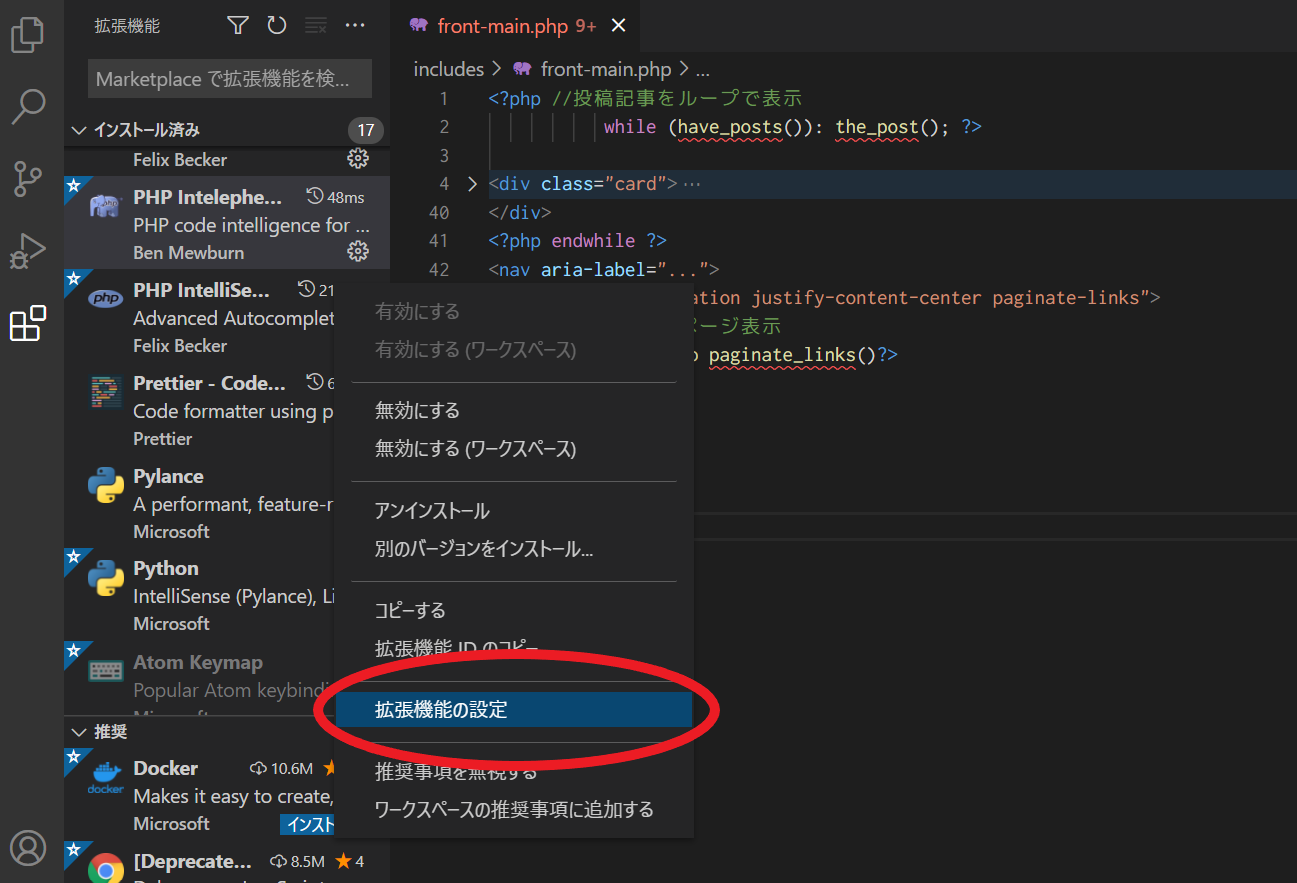Viewport: 1297px width, 883px height.
Task: Install Docker with インストール button
Action: tap(307, 824)
